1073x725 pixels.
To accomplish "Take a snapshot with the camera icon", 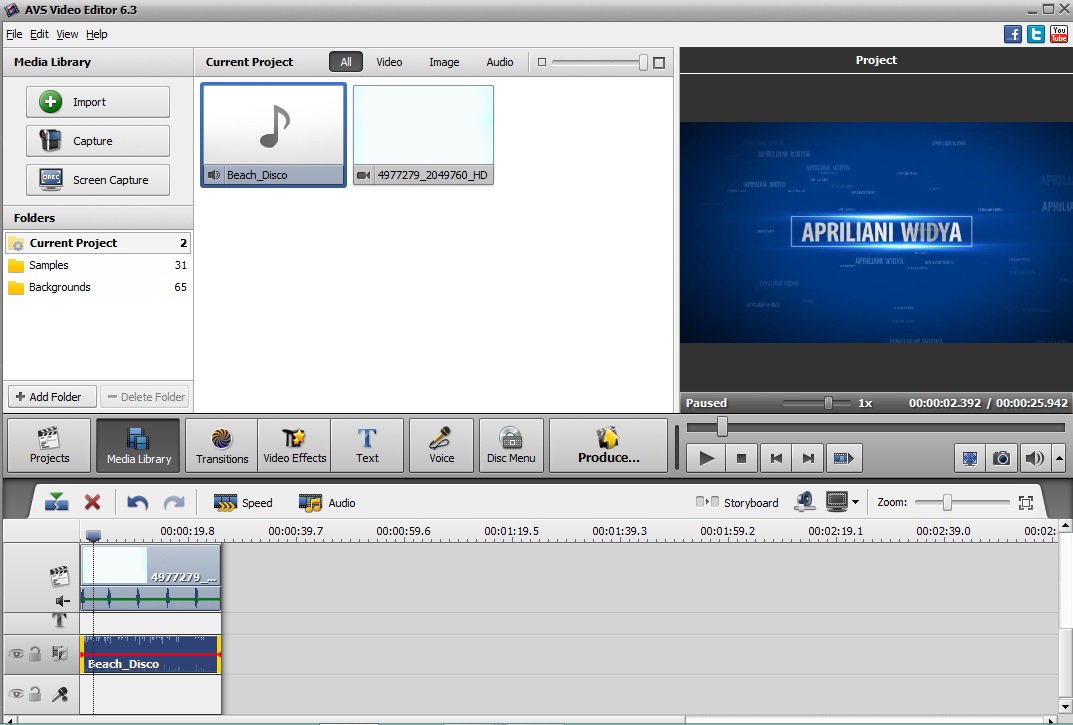I will coord(1001,458).
